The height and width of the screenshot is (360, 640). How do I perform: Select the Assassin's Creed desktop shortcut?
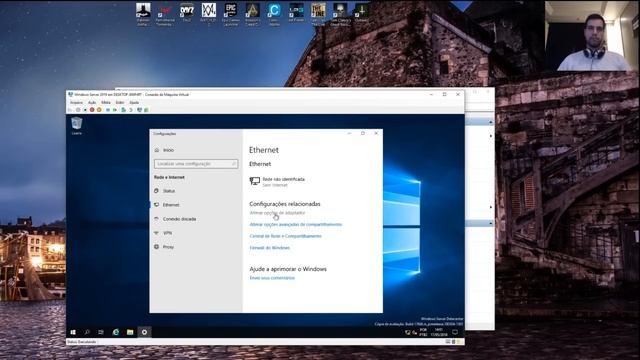[252, 14]
